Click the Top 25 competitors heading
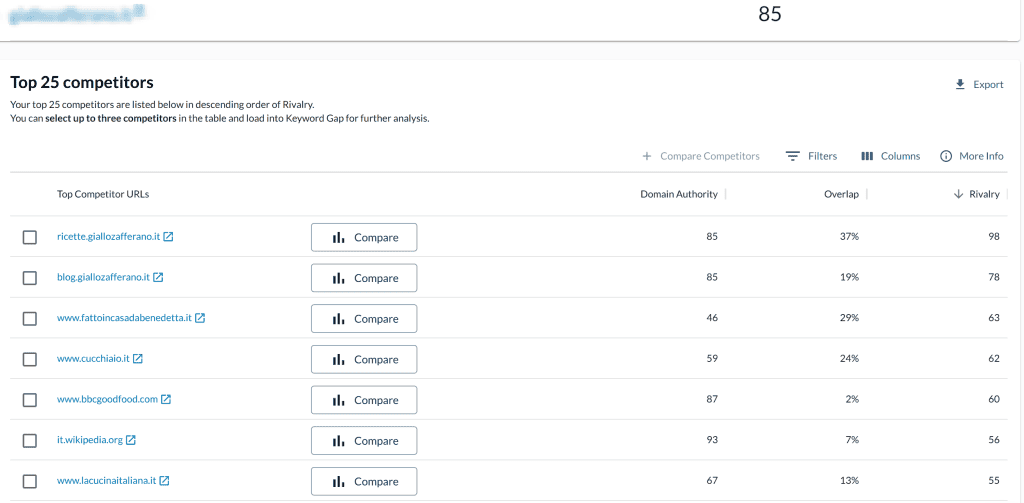The height and width of the screenshot is (503, 1024). click(82, 82)
